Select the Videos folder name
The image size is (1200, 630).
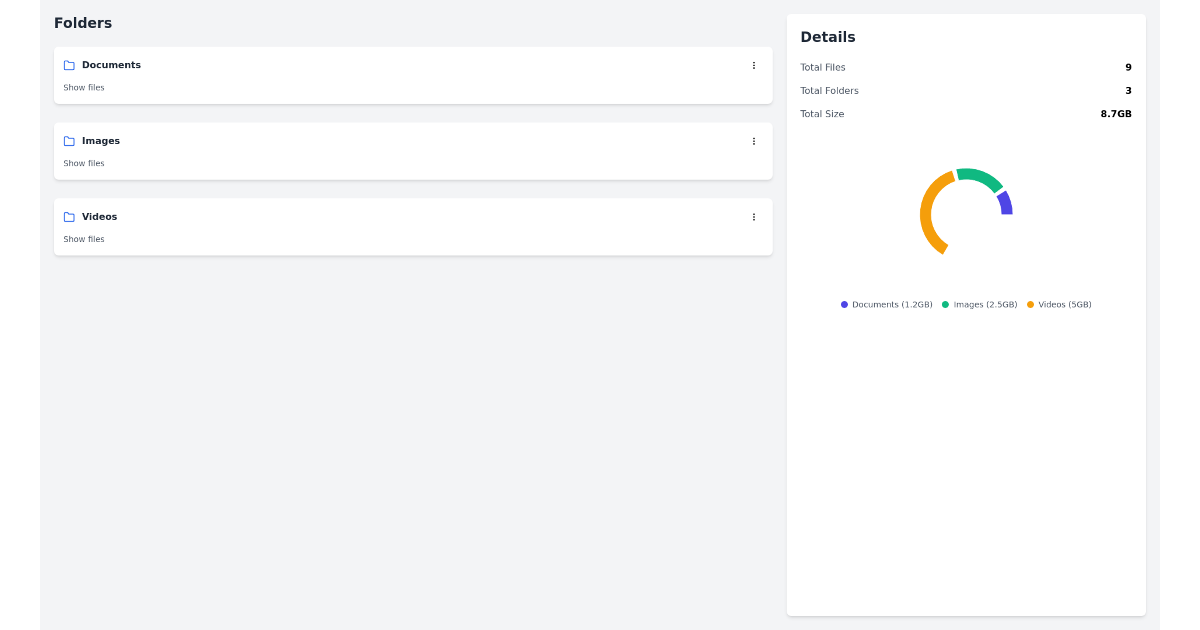[99, 217]
